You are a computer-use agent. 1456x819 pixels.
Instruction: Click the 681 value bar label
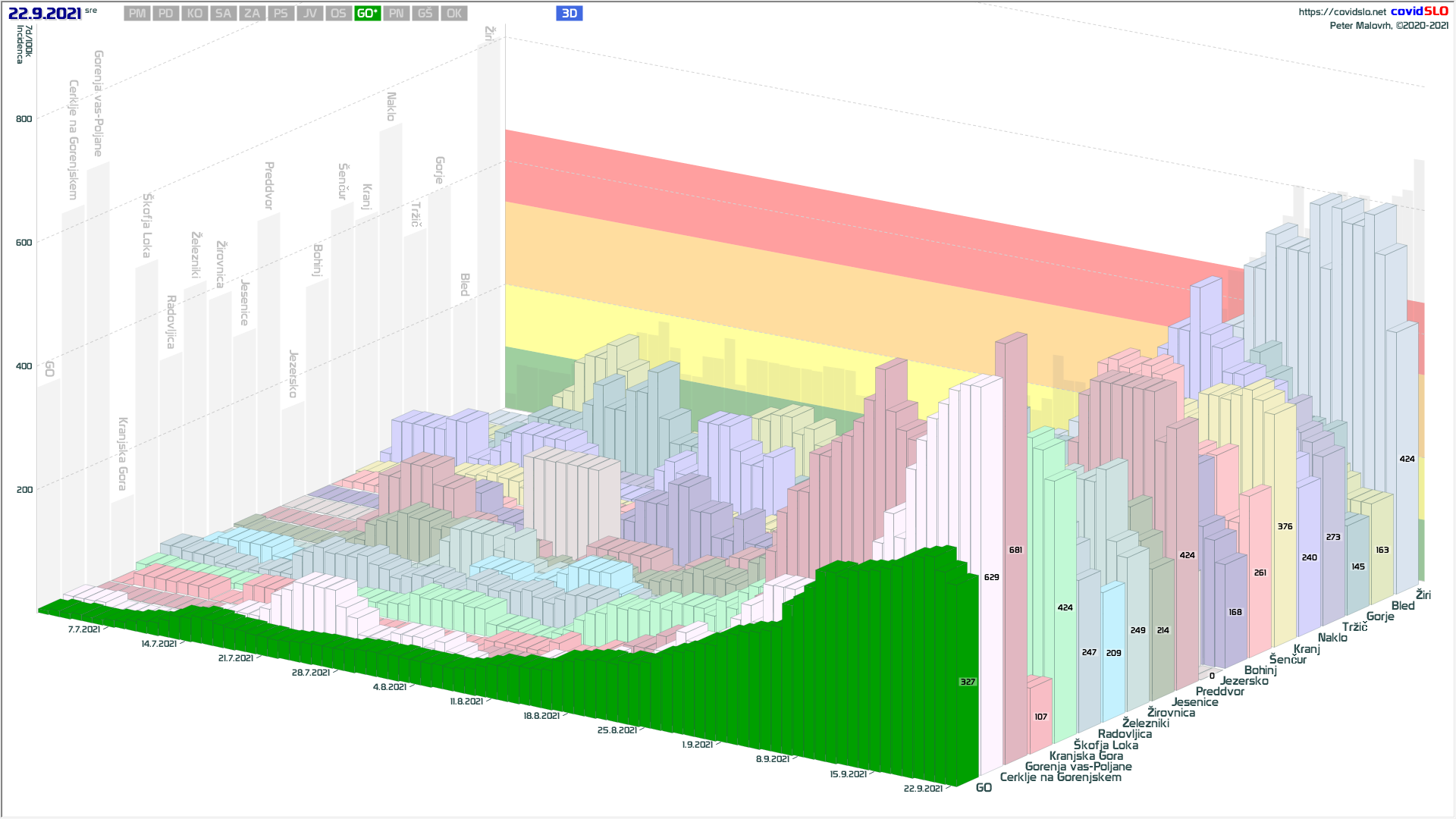tap(1015, 550)
